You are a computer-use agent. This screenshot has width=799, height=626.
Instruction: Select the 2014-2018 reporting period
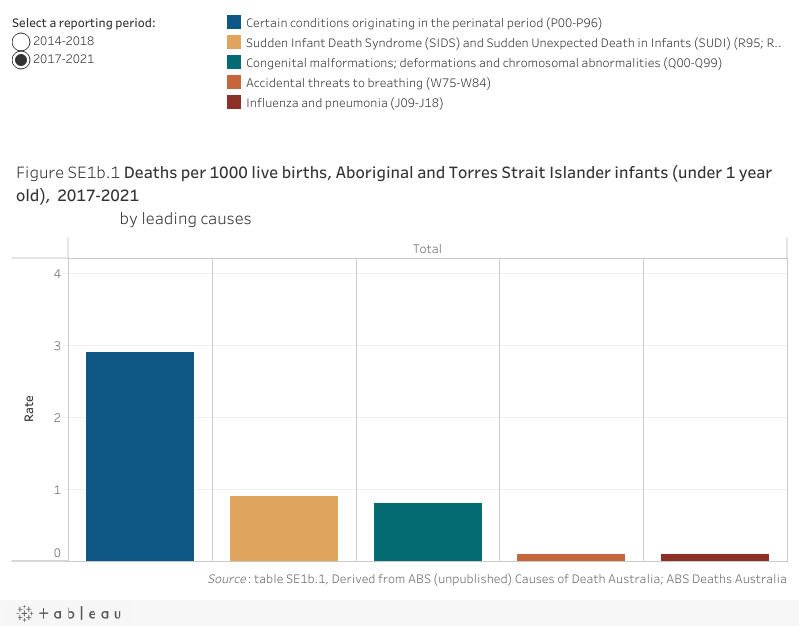tap(21, 41)
